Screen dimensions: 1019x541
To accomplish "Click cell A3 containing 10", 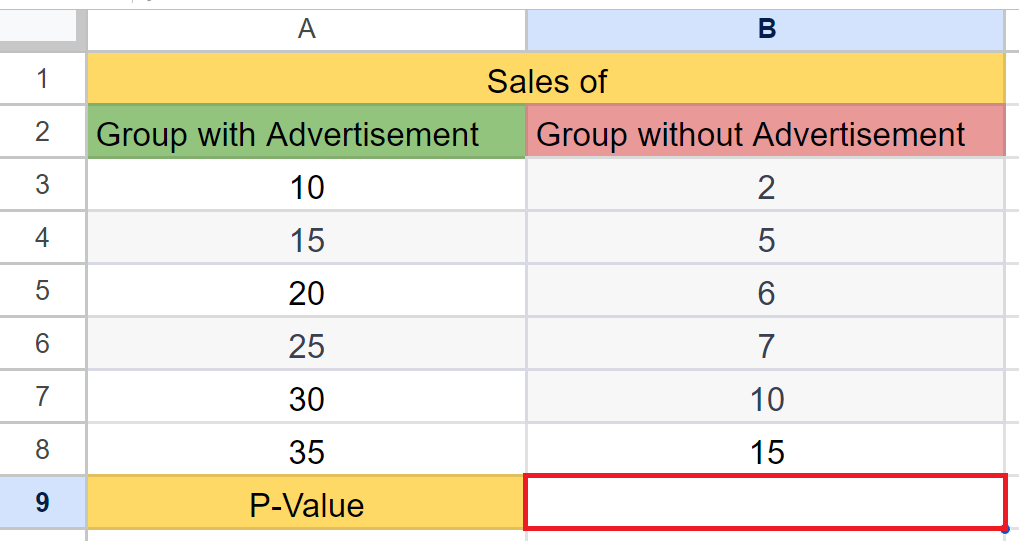I will pyautogui.click(x=306, y=185).
